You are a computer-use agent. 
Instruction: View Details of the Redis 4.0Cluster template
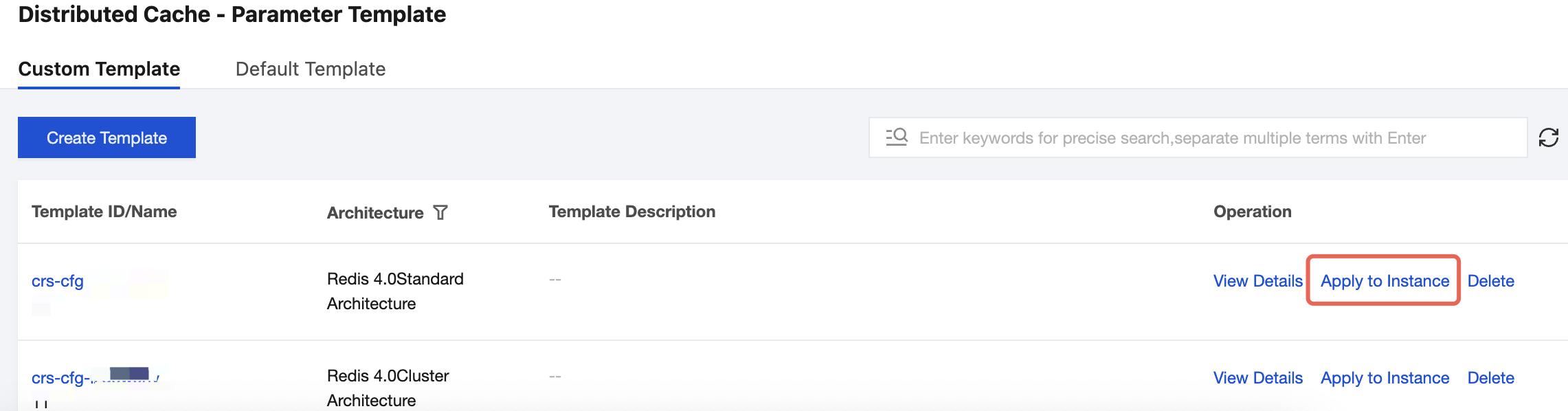pos(1257,378)
